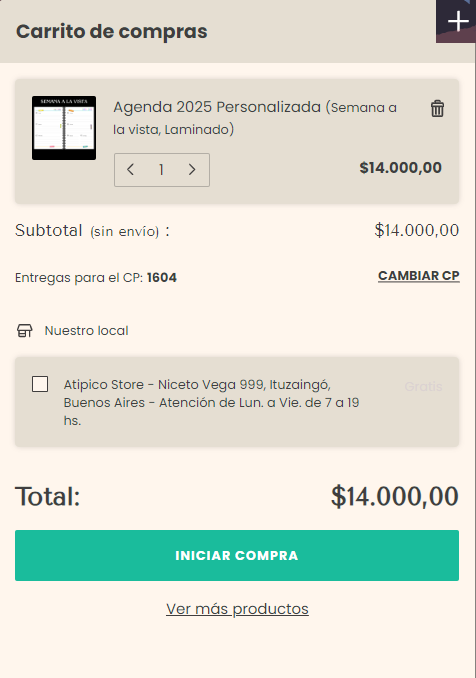This screenshot has height=678, width=476.
Task: Increase the quantity with the right chevron
Action: pyautogui.click(x=192, y=170)
